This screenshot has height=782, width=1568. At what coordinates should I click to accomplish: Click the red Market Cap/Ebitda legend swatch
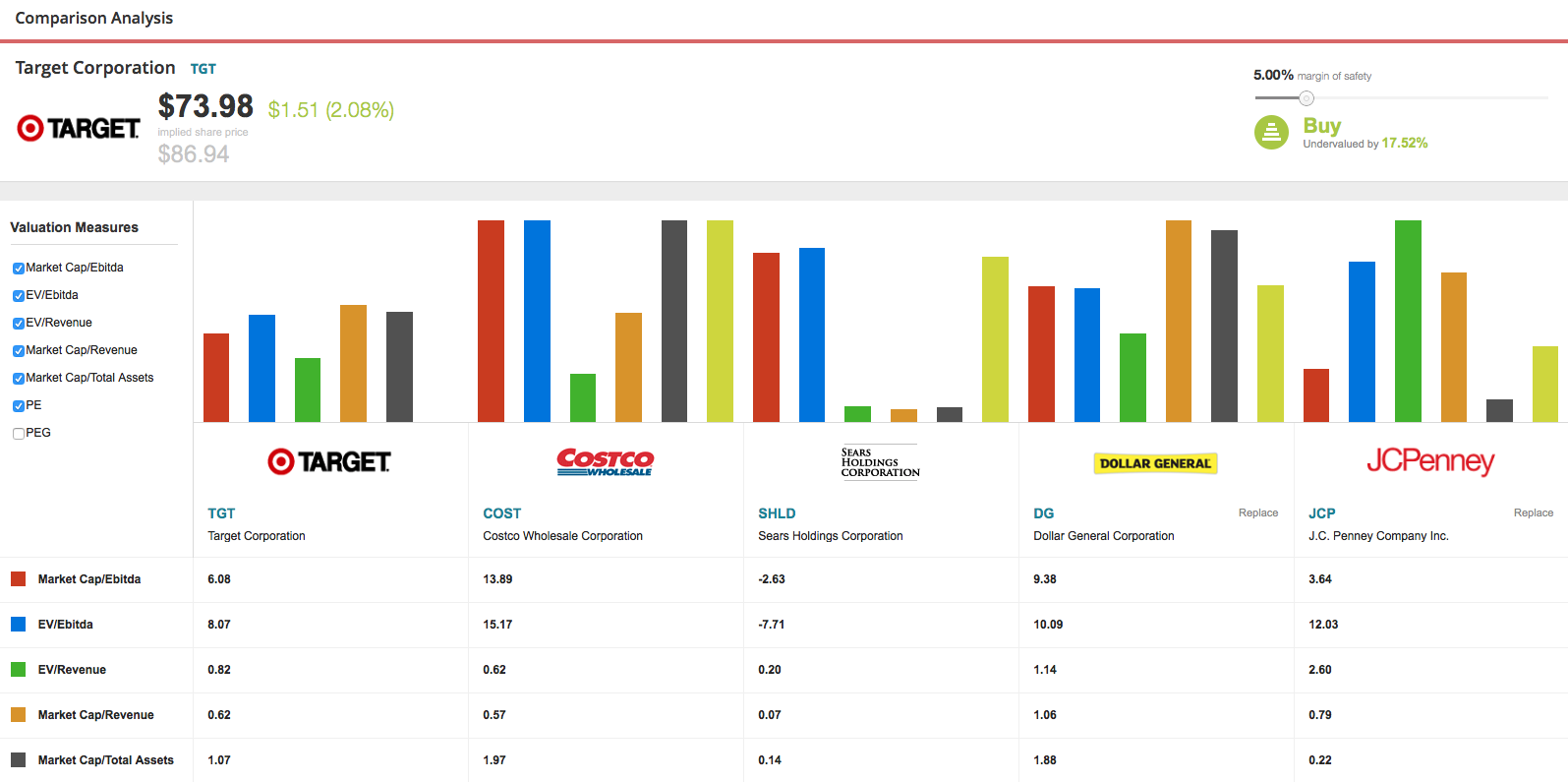coord(18,578)
